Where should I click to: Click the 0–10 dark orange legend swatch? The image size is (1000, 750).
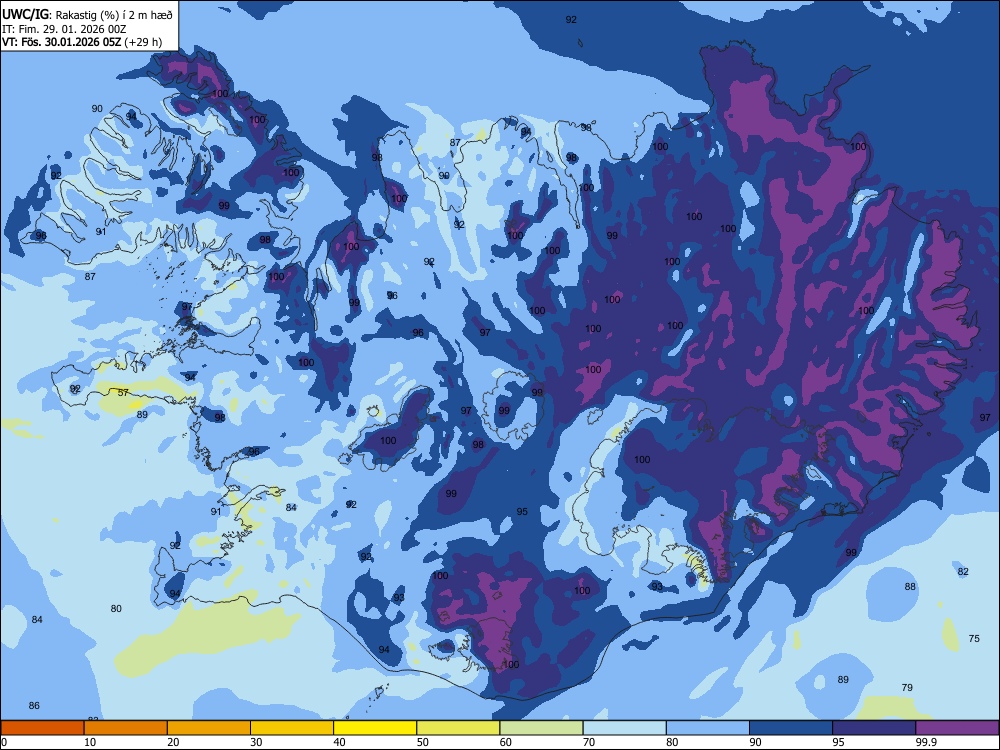coord(42,728)
